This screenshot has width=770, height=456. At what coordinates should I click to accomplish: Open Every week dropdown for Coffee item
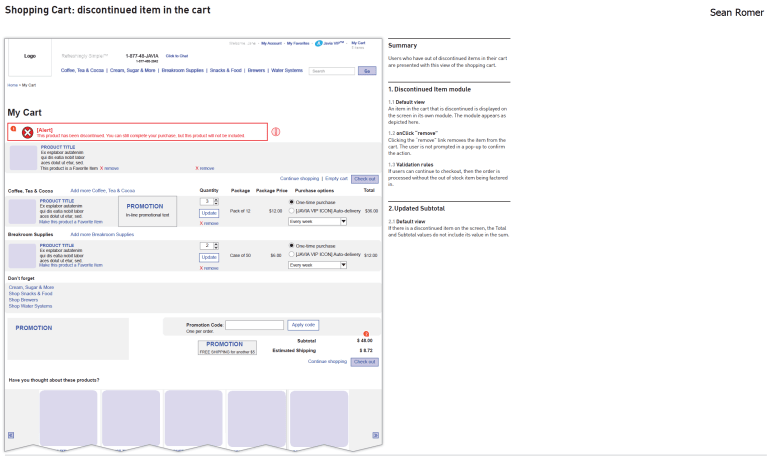click(x=317, y=221)
